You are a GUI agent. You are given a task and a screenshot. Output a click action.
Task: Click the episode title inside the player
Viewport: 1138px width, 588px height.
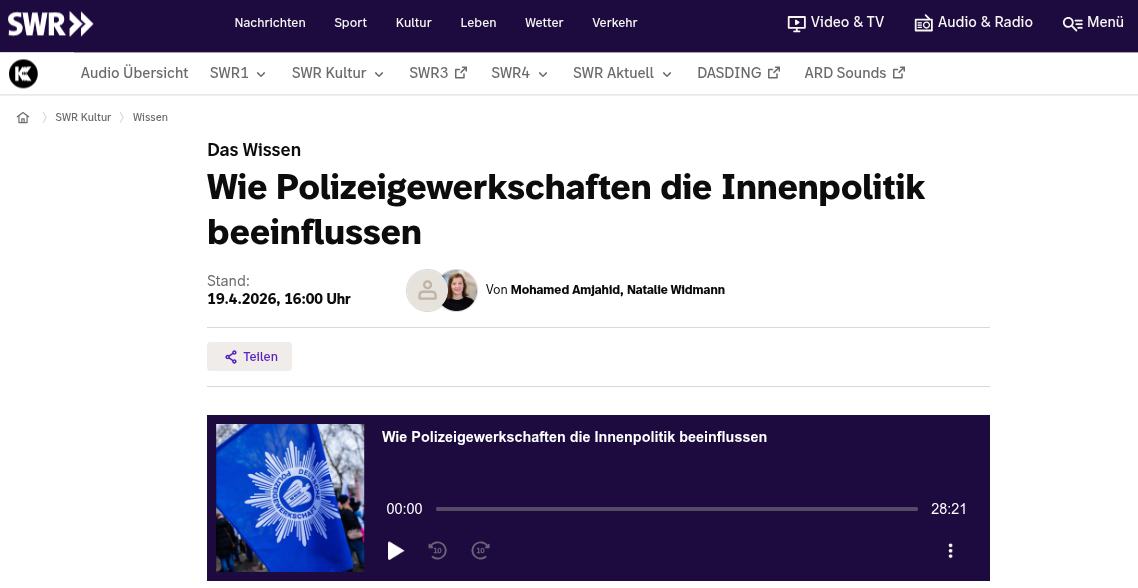pos(574,437)
